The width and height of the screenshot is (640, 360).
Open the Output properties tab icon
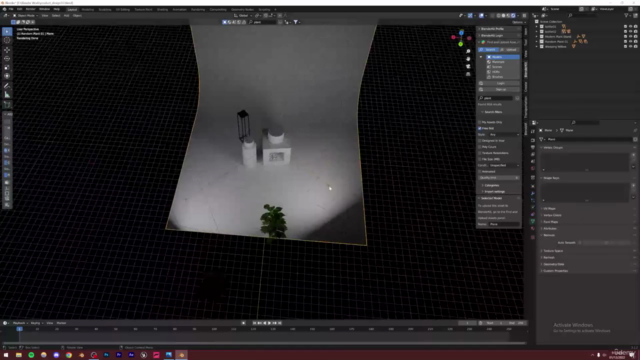point(533,147)
